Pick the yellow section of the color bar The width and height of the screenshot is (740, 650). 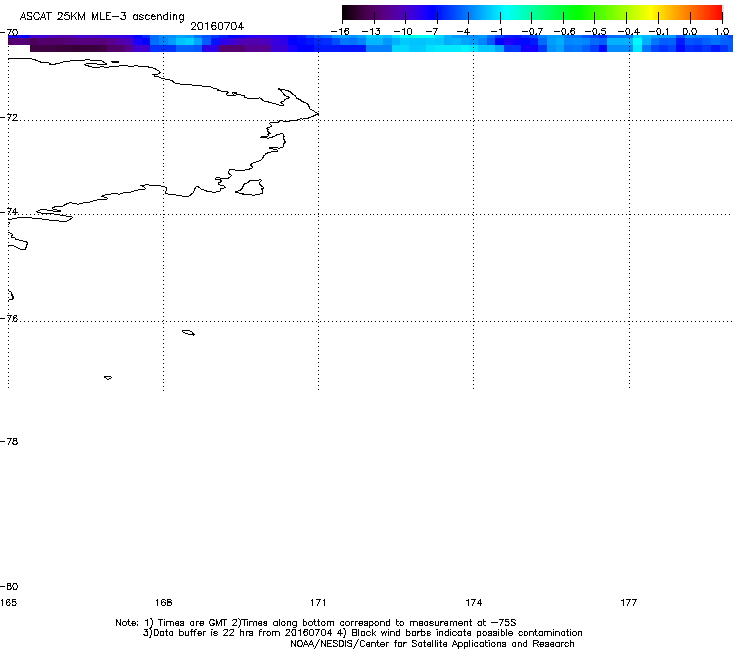tap(654, 13)
